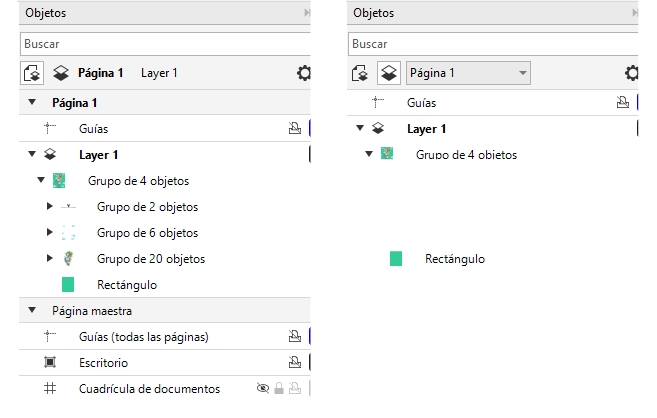The image size is (657, 418).
Task: Click the page view icon in left panel
Action: [x=34, y=73]
